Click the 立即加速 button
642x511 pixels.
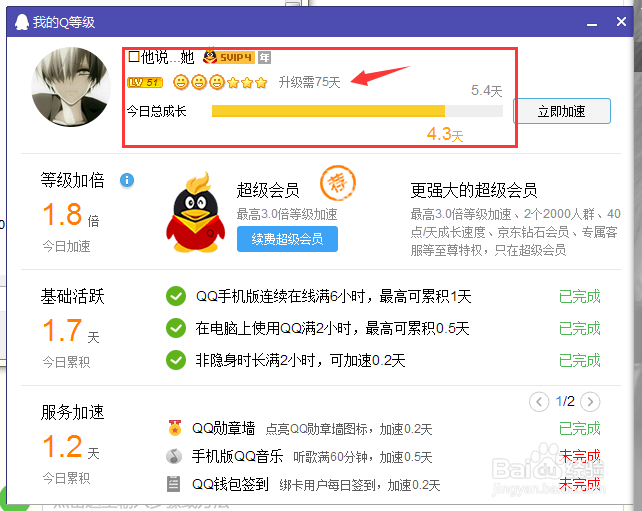point(562,111)
